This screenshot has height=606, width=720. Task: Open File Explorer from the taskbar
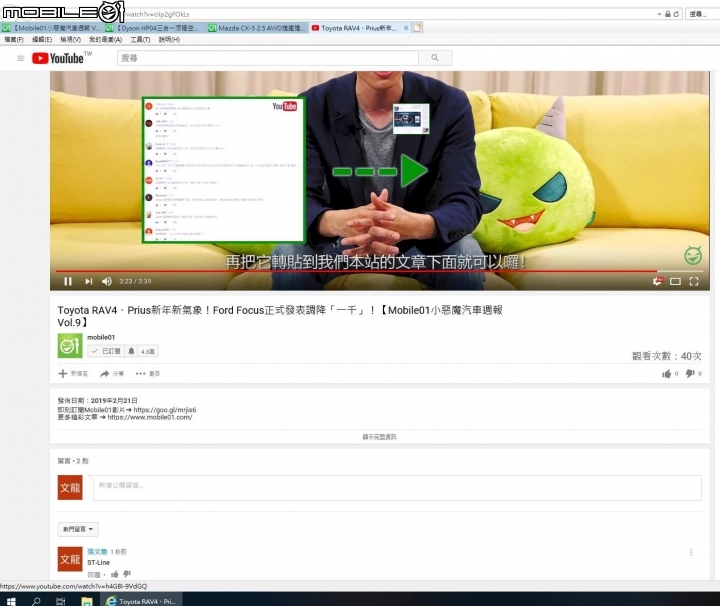86,601
